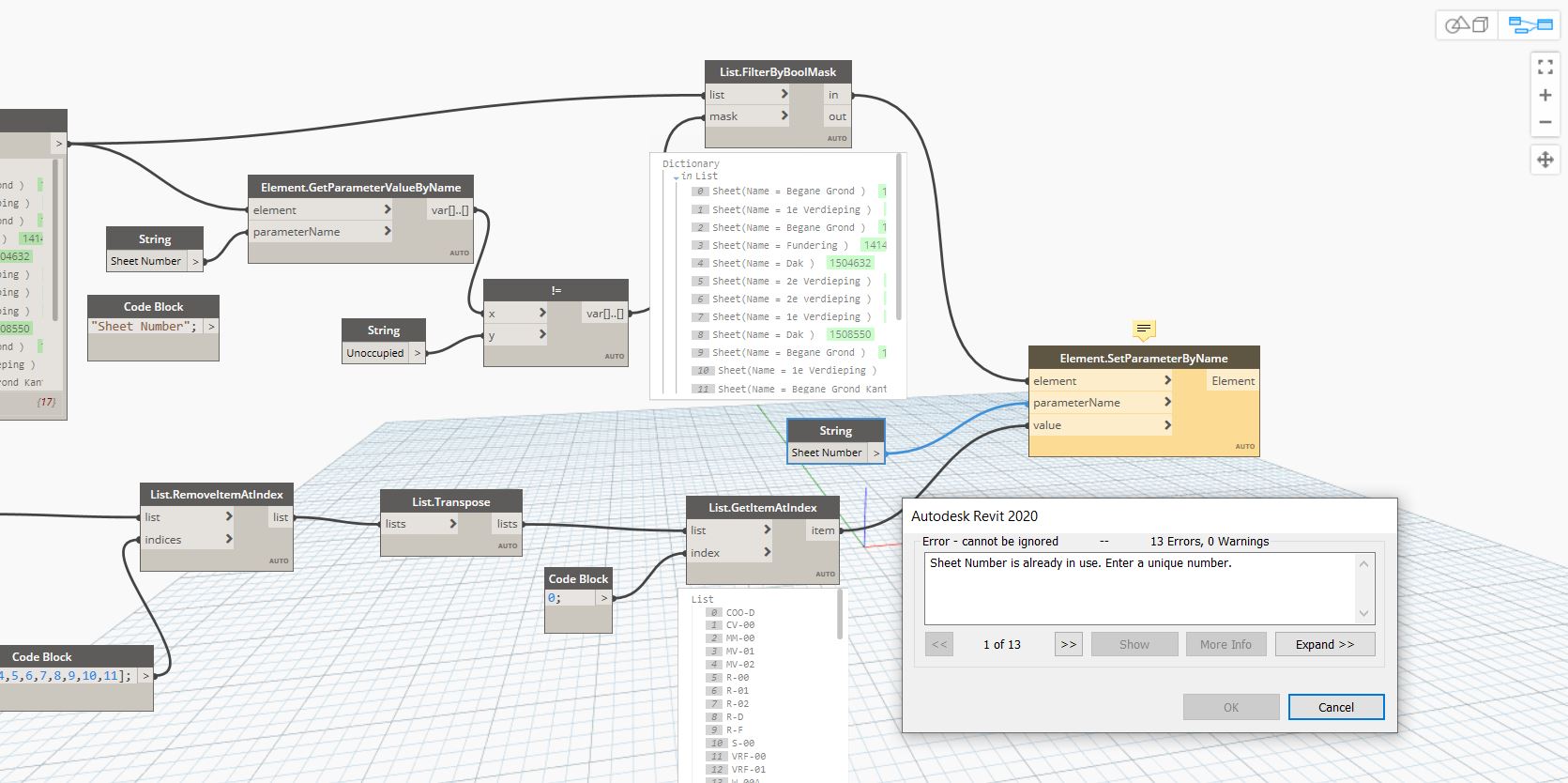Viewport: 1568px width, 783px height.
Task: Click the Unoccupied String node text field
Action: point(375,353)
